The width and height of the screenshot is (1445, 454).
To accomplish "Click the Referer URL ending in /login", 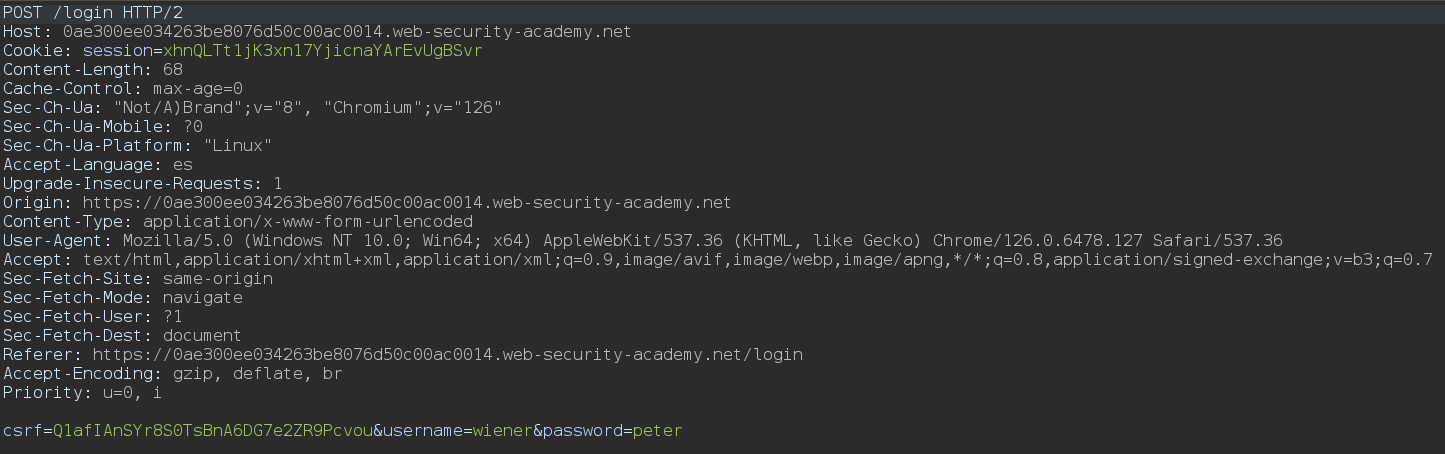I will pyautogui.click(x=447, y=354).
